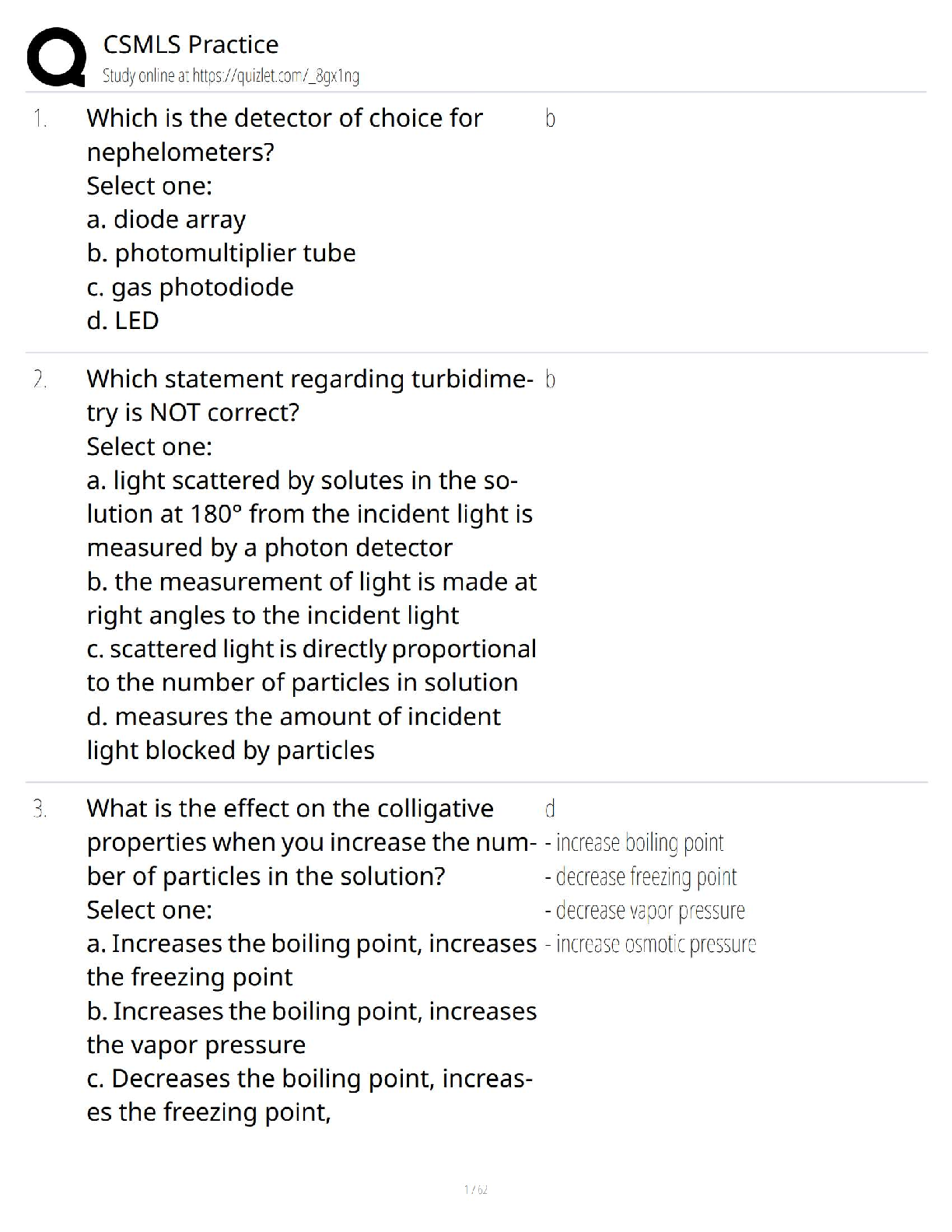Click 'increase osmotic pressure' answer note
Screen dimensions: 952x1232
pos(650,944)
